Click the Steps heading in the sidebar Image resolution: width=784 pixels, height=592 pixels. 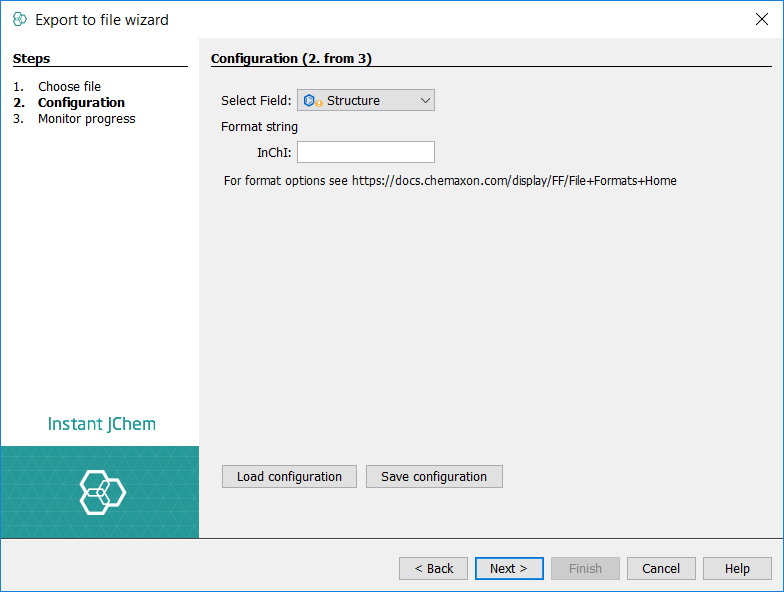point(32,58)
